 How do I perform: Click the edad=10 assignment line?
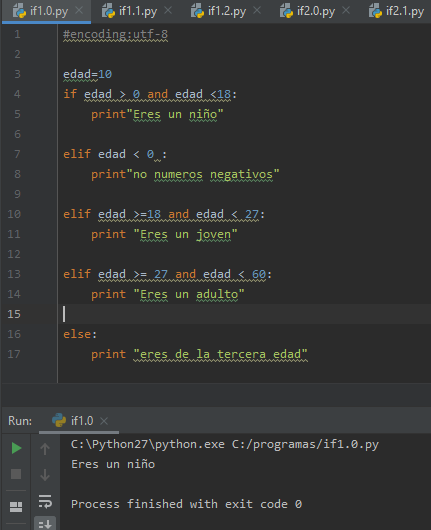click(88, 74)
